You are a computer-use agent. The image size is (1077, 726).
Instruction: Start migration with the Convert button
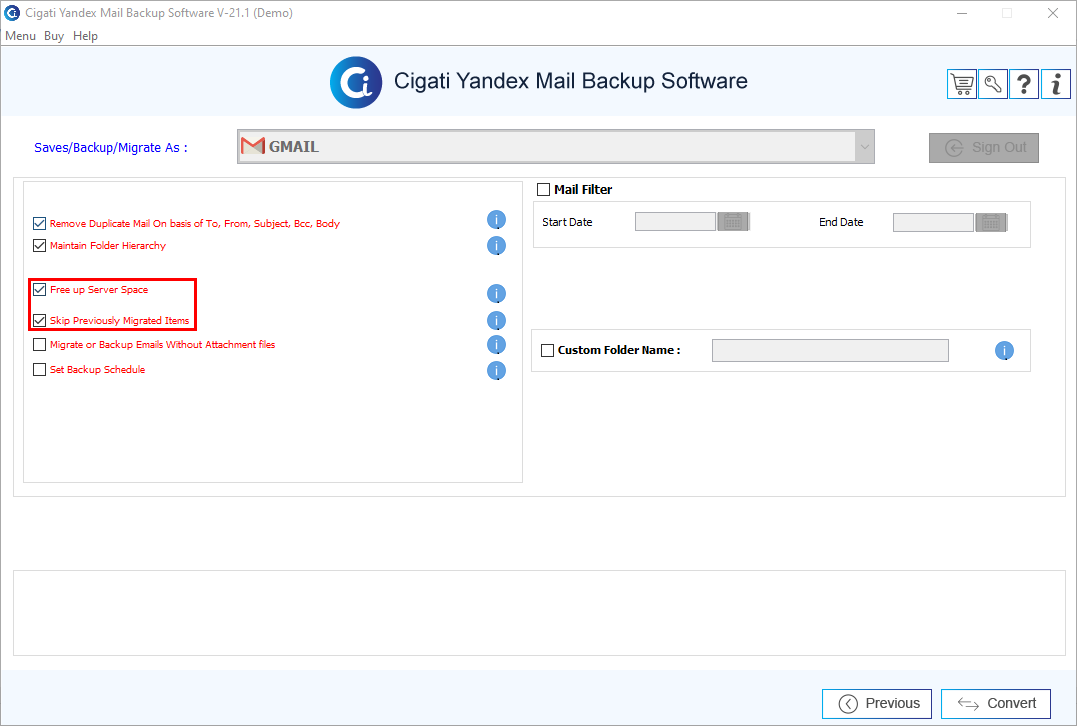pos(996,703)
